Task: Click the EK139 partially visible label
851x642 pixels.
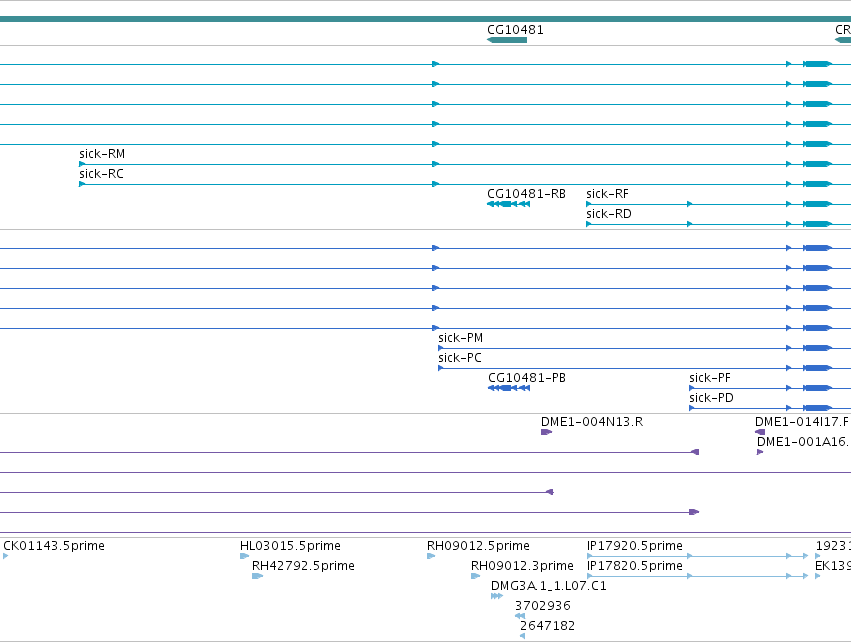Action: tap(833, 566)
